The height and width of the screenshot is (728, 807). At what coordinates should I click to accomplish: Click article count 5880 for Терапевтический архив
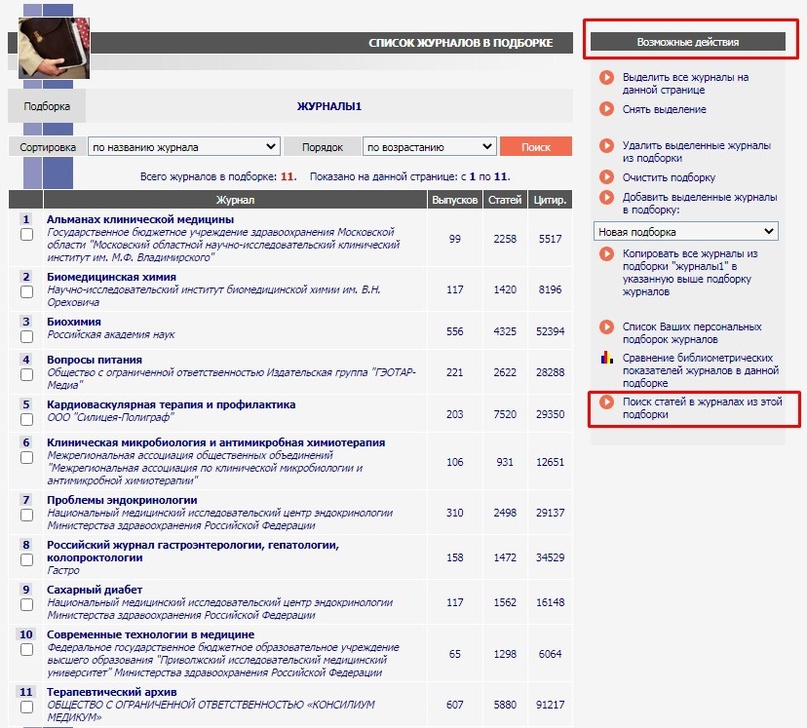[505, 705]
